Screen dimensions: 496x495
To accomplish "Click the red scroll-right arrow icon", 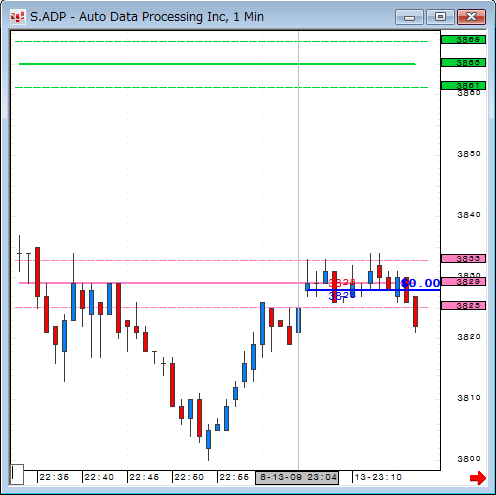I will pyautogui.click(x=478, y=478).
